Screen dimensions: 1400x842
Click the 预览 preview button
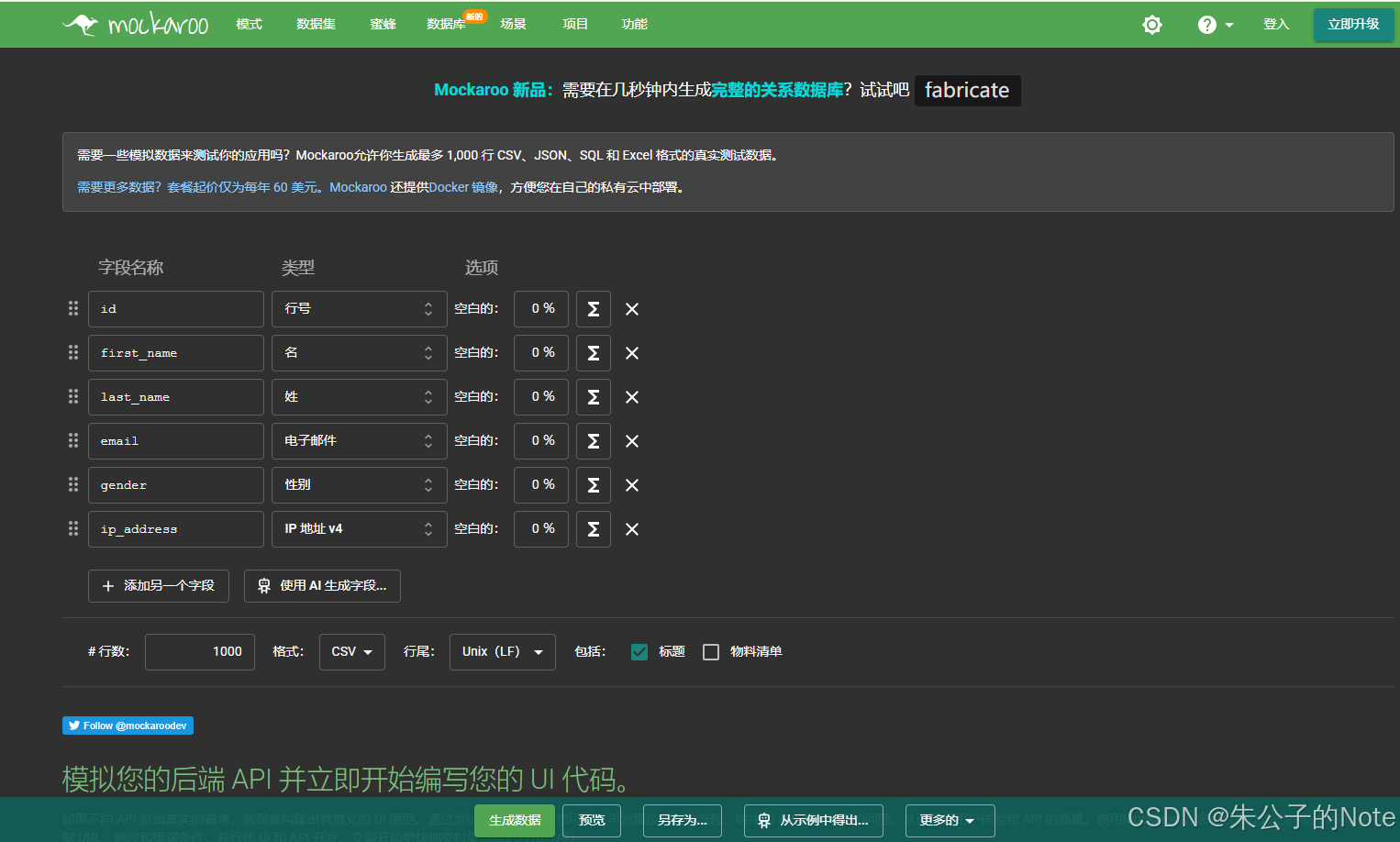[x=592, y=821]
